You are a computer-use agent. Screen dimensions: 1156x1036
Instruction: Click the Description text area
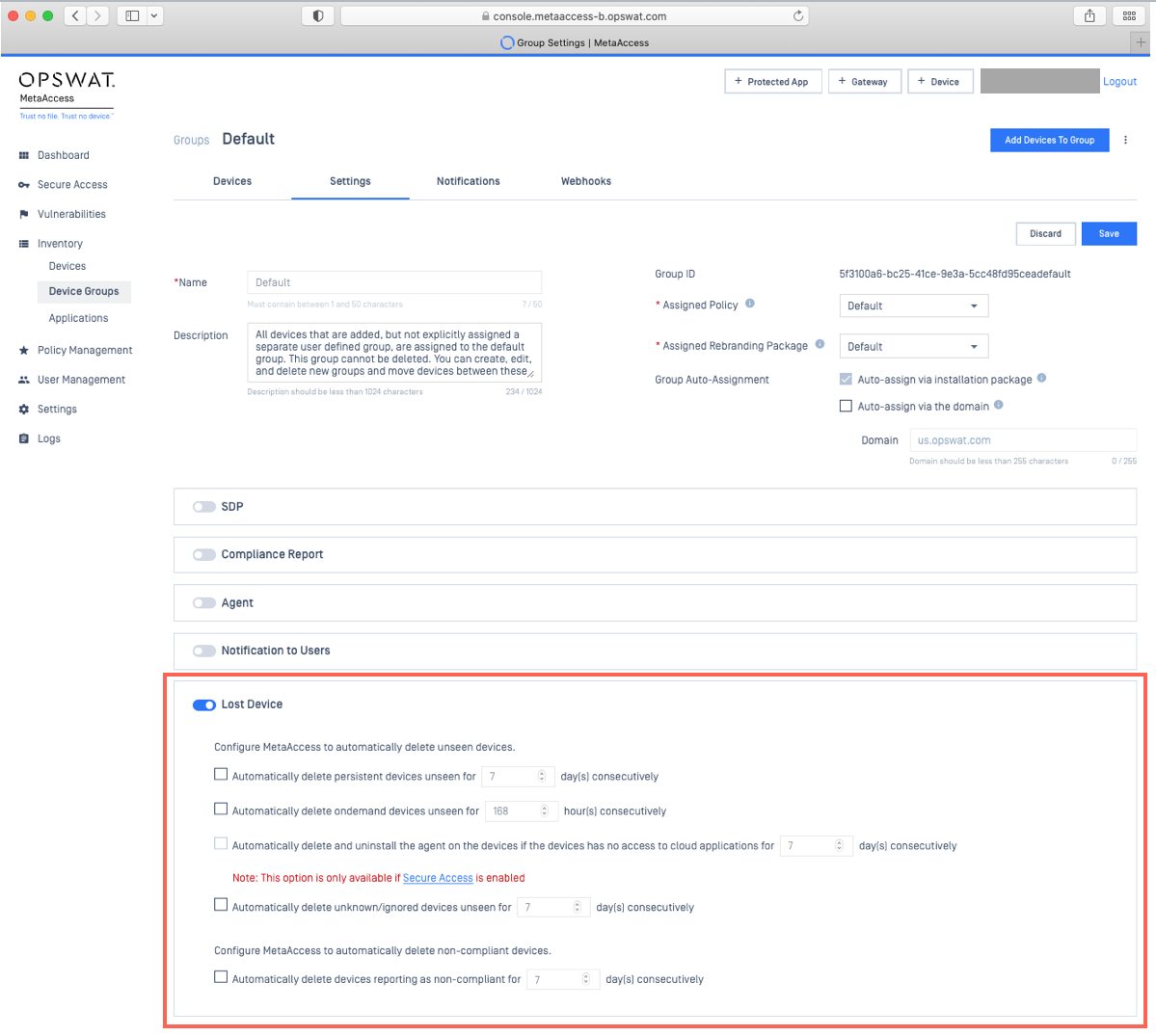pyautogui.click(x=394, y=353)
